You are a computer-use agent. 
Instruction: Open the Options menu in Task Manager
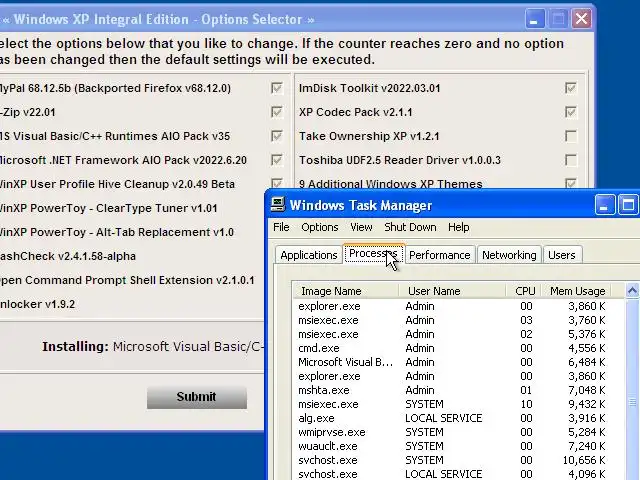tap(320, 227)
